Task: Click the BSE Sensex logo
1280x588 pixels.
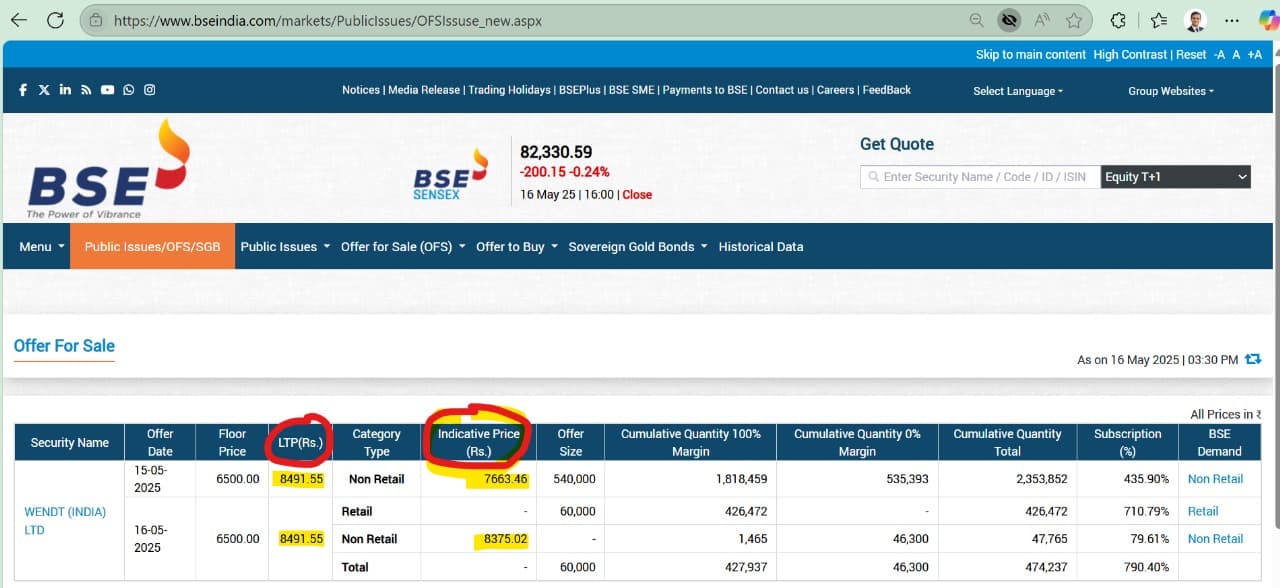Action: 450,175
